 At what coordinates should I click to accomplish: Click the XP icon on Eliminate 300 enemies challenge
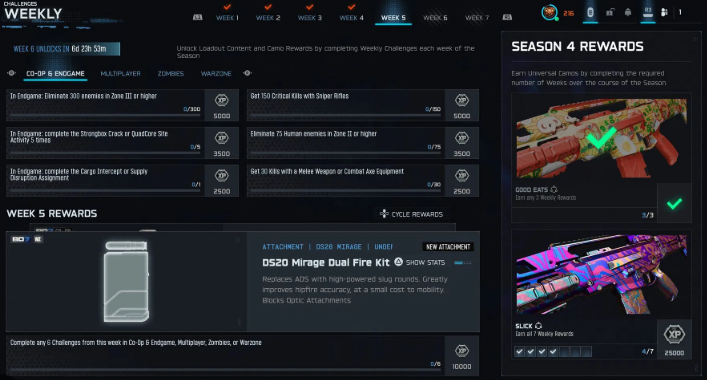[x=221, y=101]
